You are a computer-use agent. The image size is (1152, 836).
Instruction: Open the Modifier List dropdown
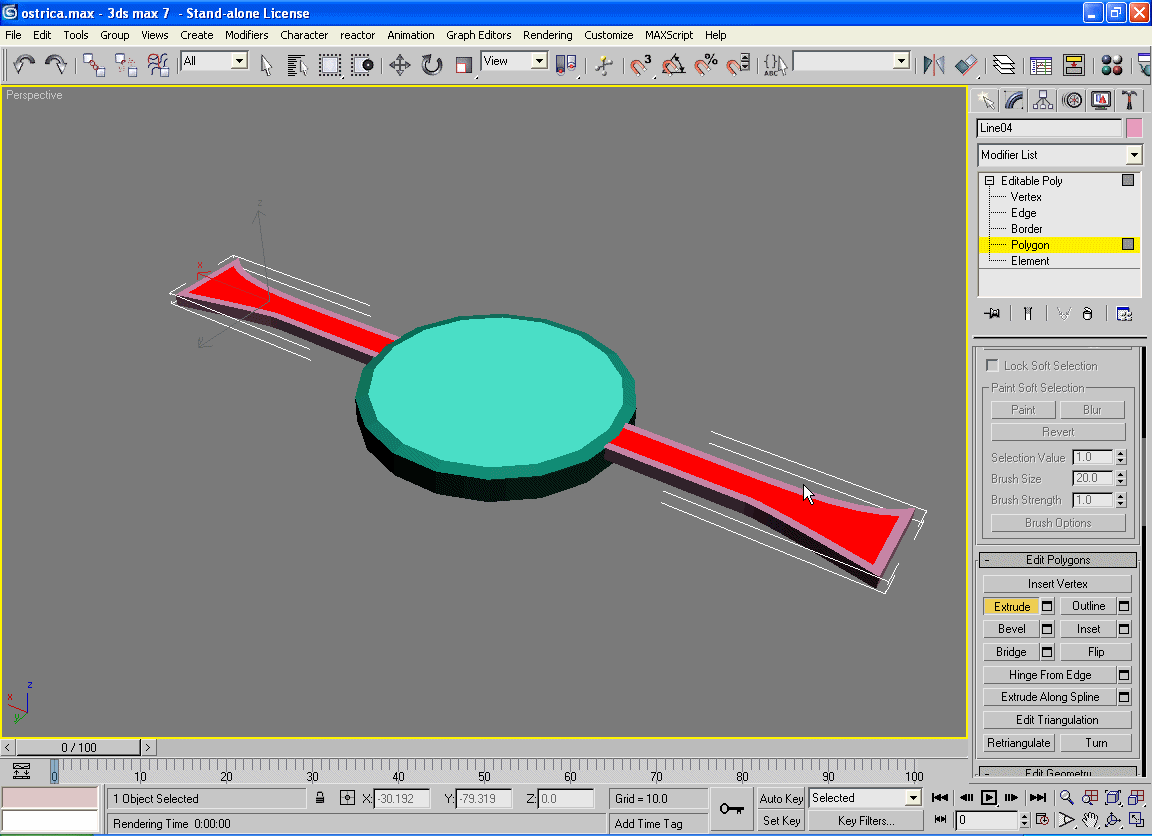[x=1133, y=155]
